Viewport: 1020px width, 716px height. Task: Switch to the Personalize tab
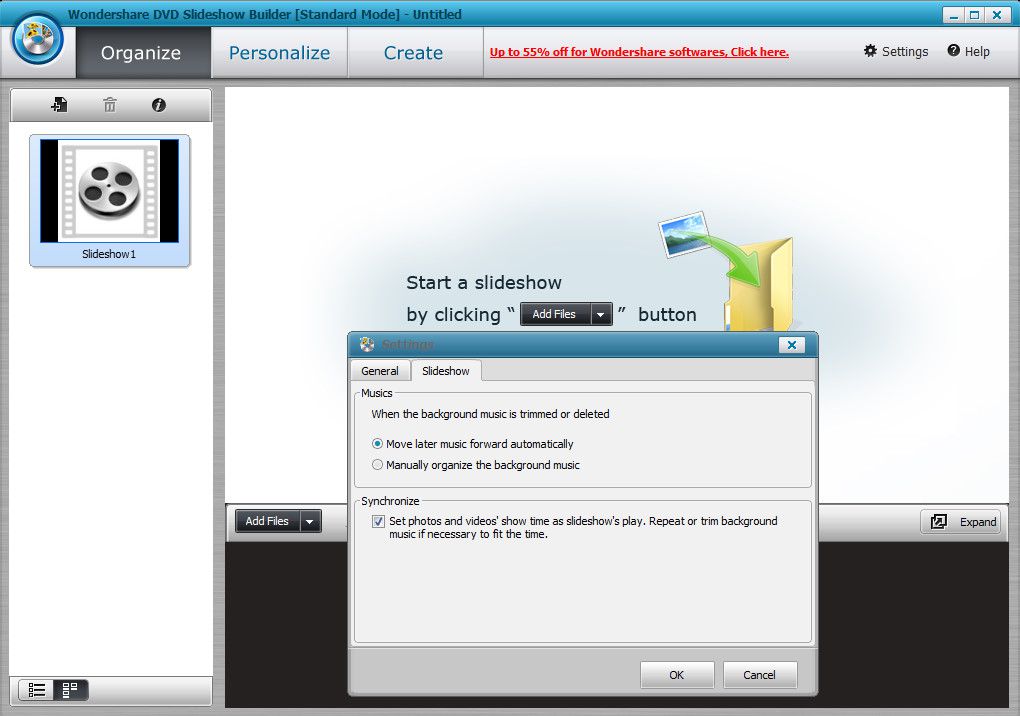[279, 53]
